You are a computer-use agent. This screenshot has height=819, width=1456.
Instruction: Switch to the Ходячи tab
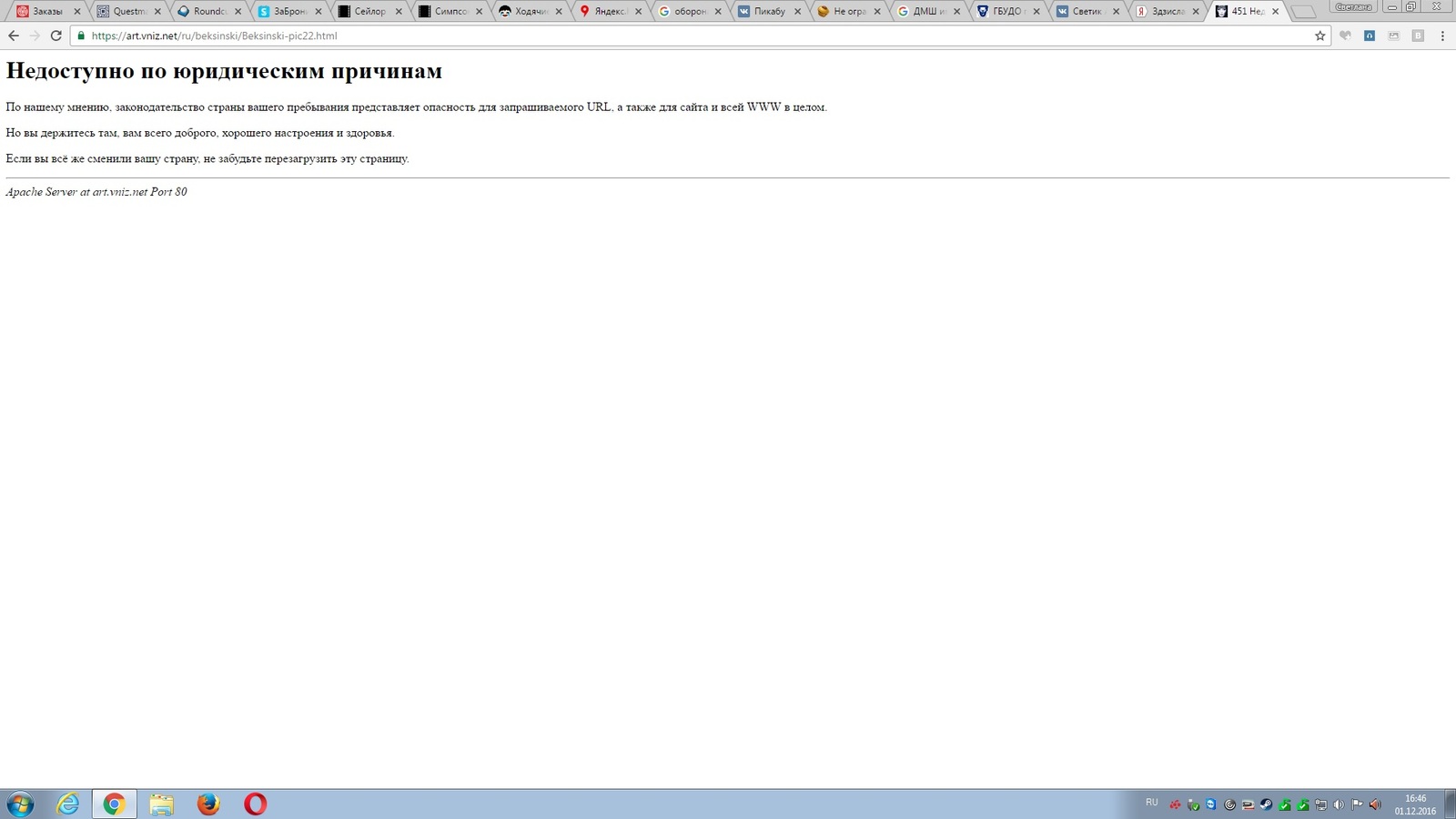click(531, 11)
